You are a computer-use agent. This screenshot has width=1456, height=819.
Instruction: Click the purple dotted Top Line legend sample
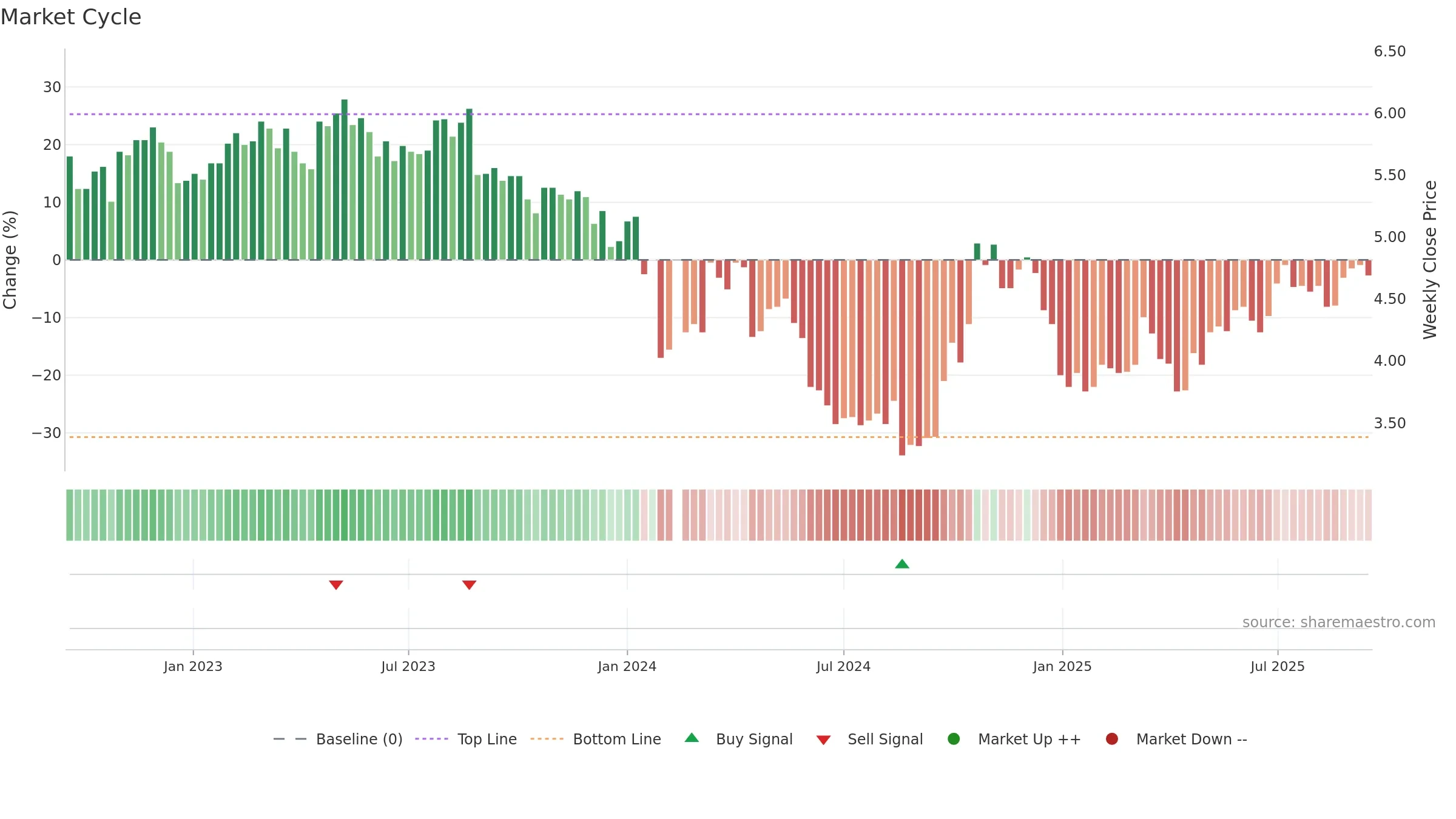(x=431, y=739)
